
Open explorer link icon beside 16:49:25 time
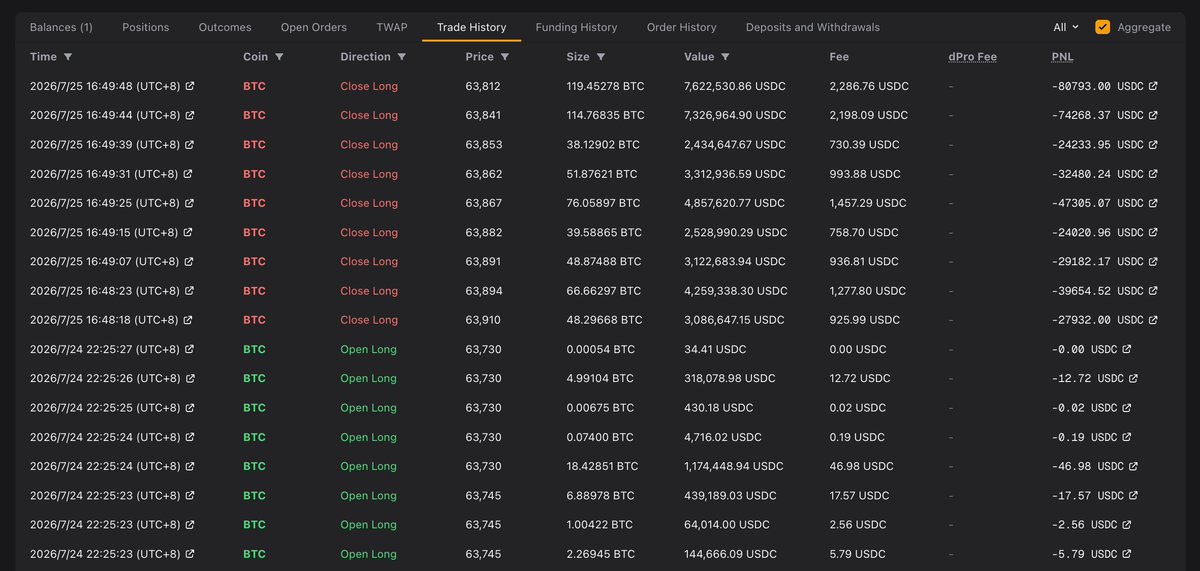click(190, 203)
